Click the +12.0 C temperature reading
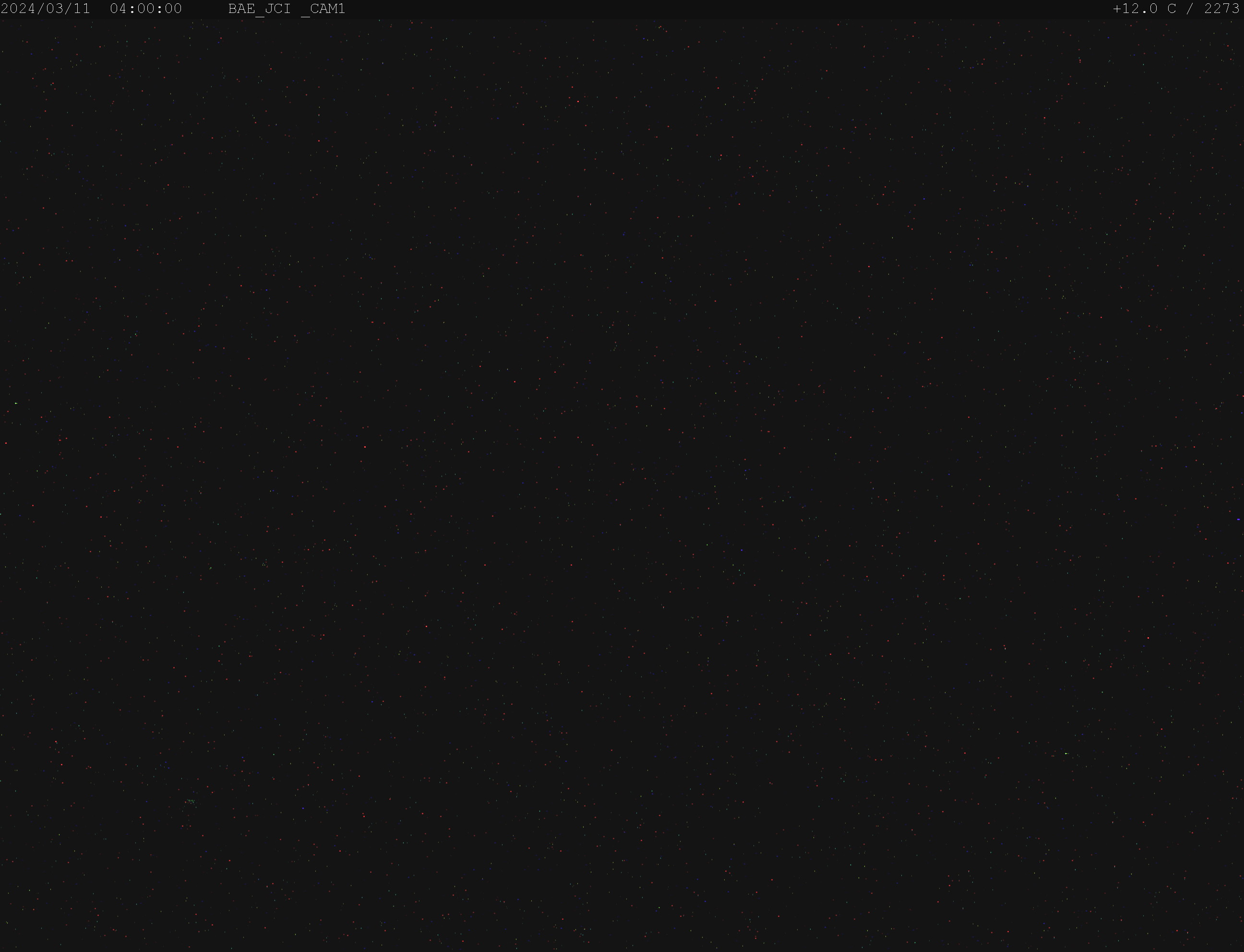 [x=1144, y=9]
